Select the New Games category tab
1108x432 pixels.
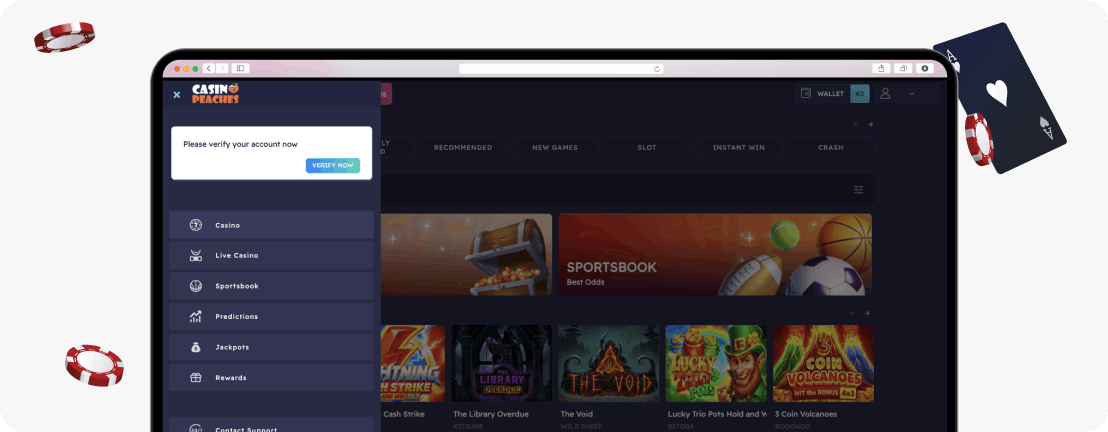[555, 147]
